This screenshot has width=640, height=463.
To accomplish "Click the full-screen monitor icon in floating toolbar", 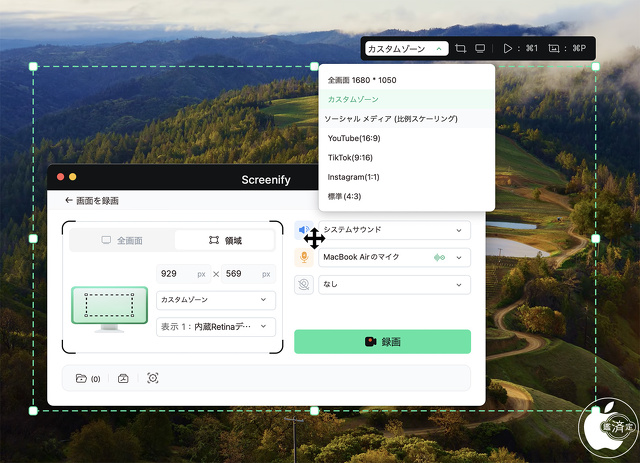I will pos(480,48).
